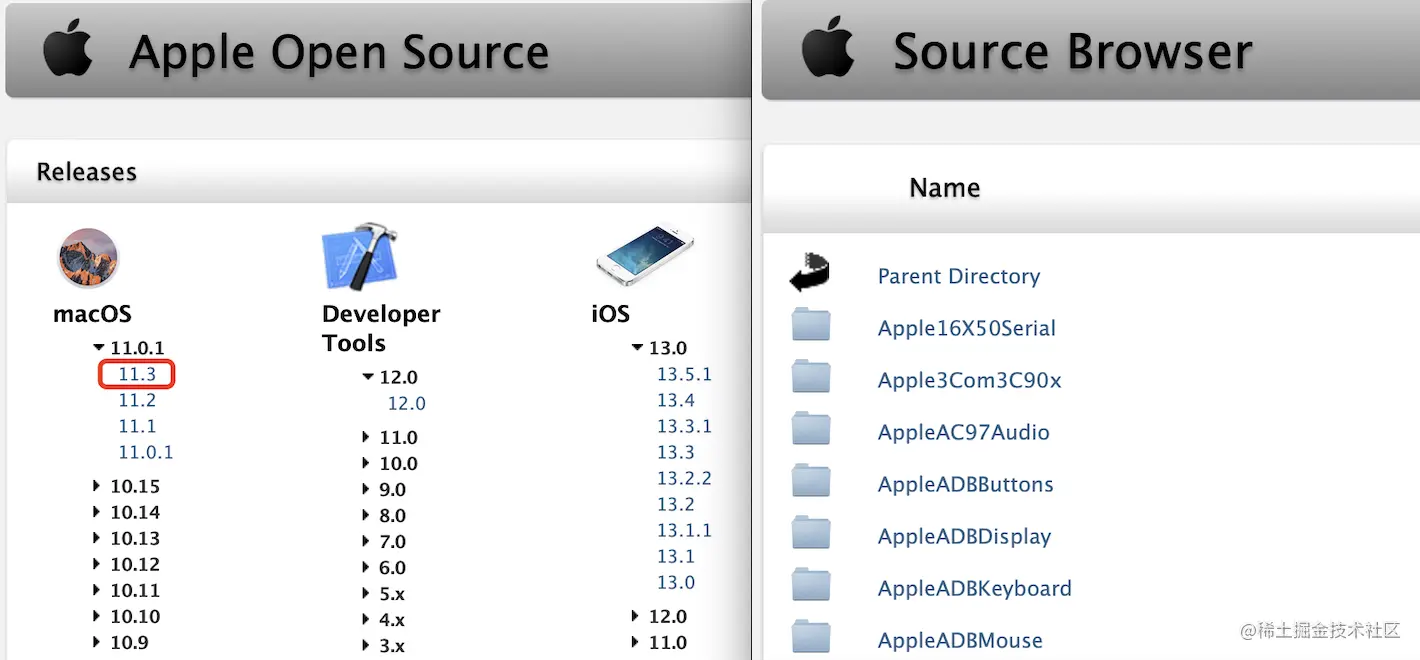Open the iOS 13.5.1 release link
1420x660 pixels.
click(684, 374)
